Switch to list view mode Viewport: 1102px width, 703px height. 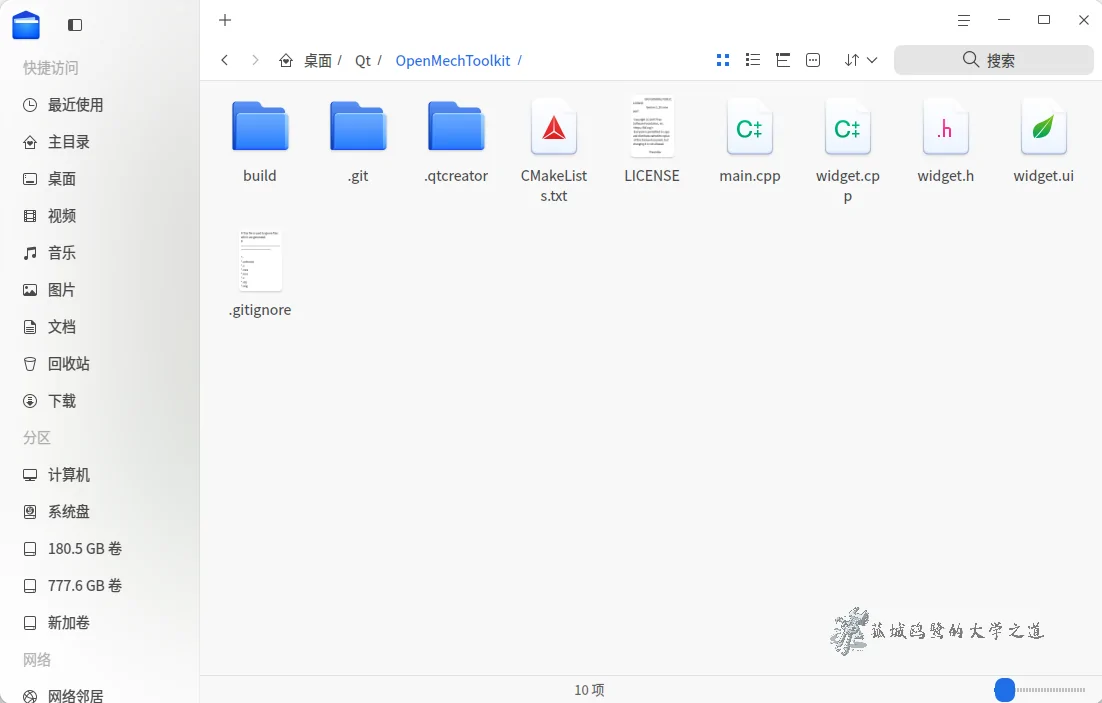[x=753, y=60]
